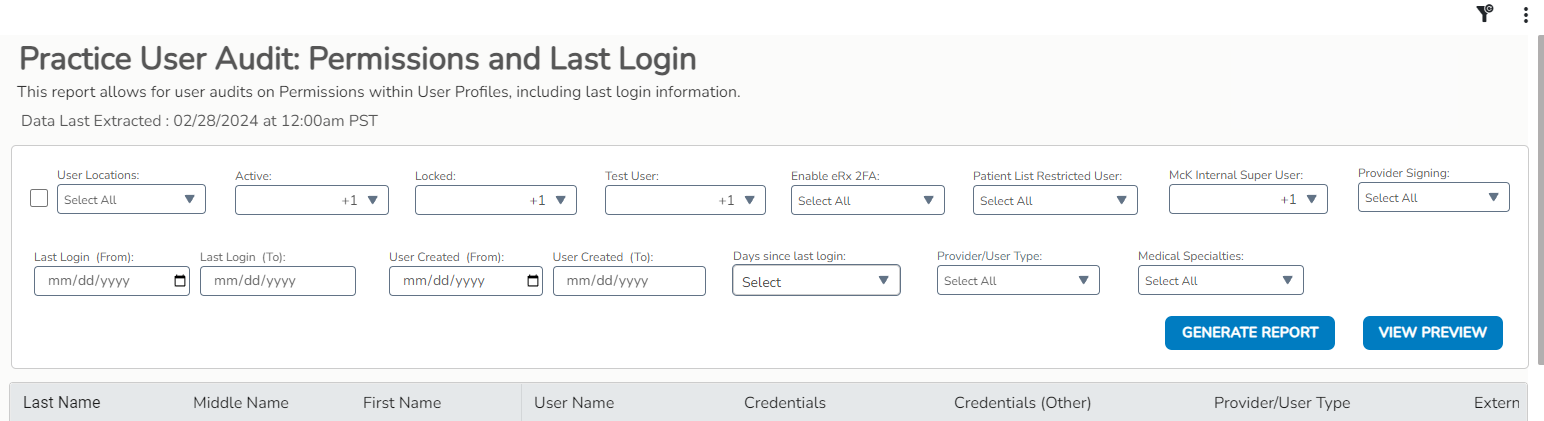The image size is (1544, 421).
Task: Click the View Preview button
Action: coord(1432,333)
